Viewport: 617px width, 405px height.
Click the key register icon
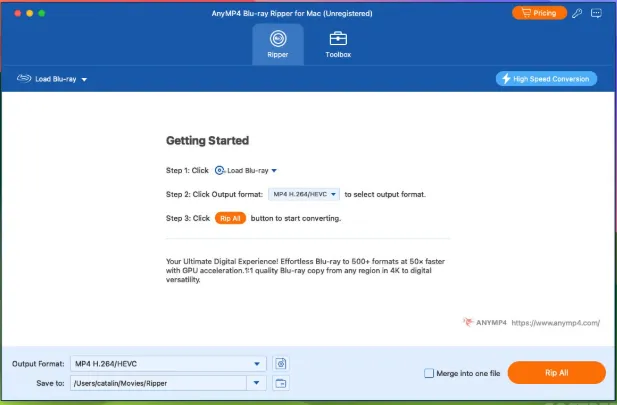point(577,13)
